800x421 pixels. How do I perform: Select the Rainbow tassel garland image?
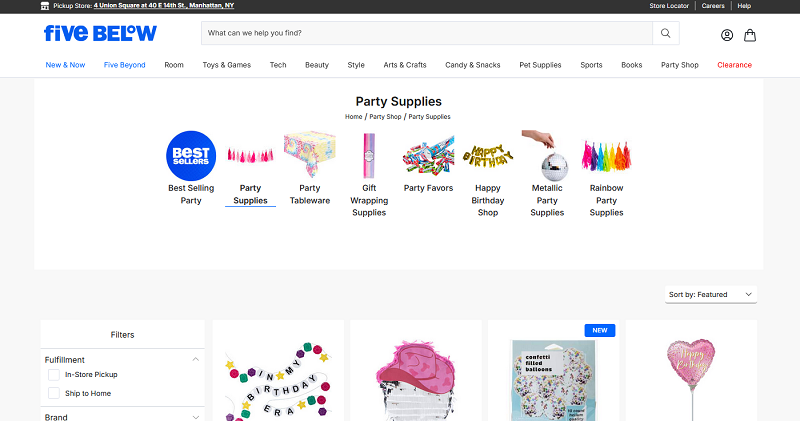(x=606, y=156)
